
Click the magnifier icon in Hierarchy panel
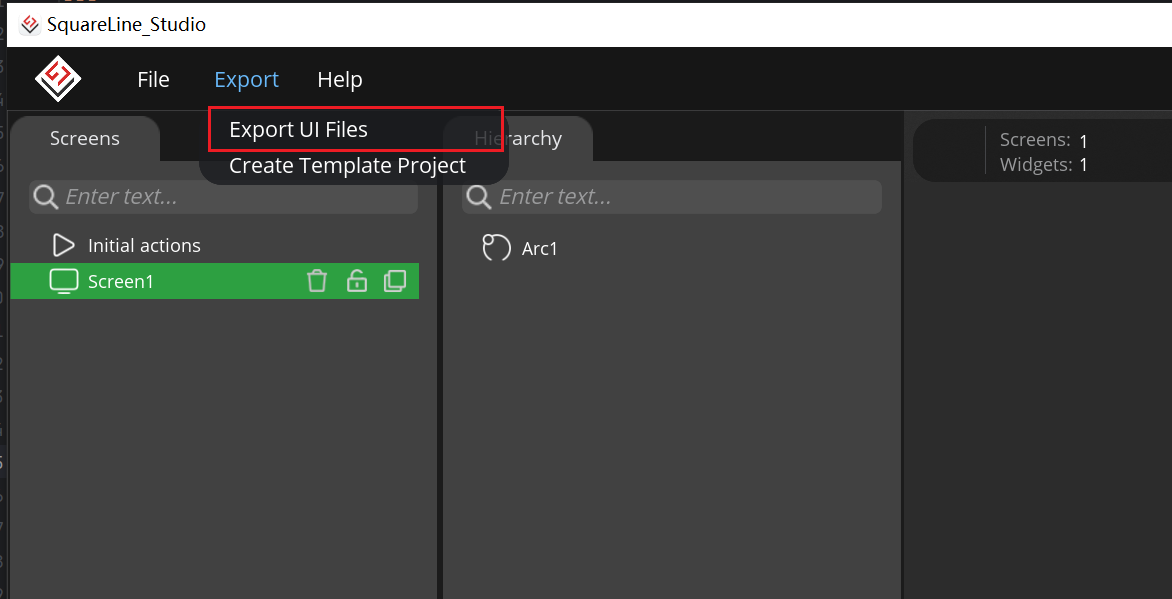tap(479, 197)
